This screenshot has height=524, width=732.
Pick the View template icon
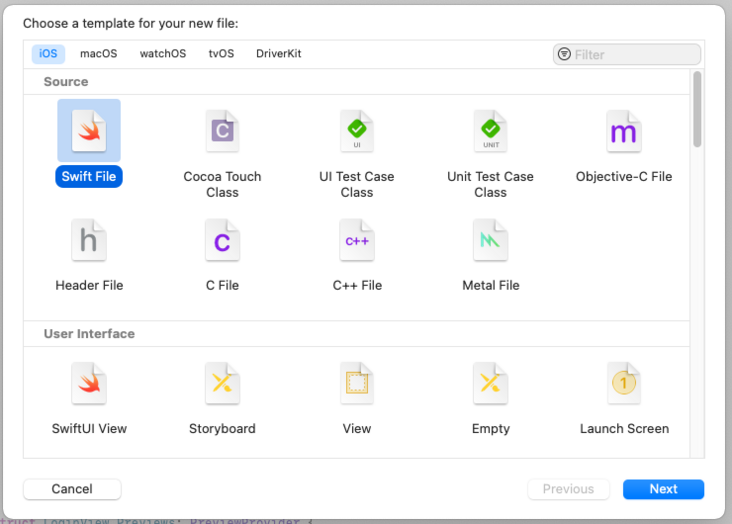pyautogui.click(x=357, y=383)
